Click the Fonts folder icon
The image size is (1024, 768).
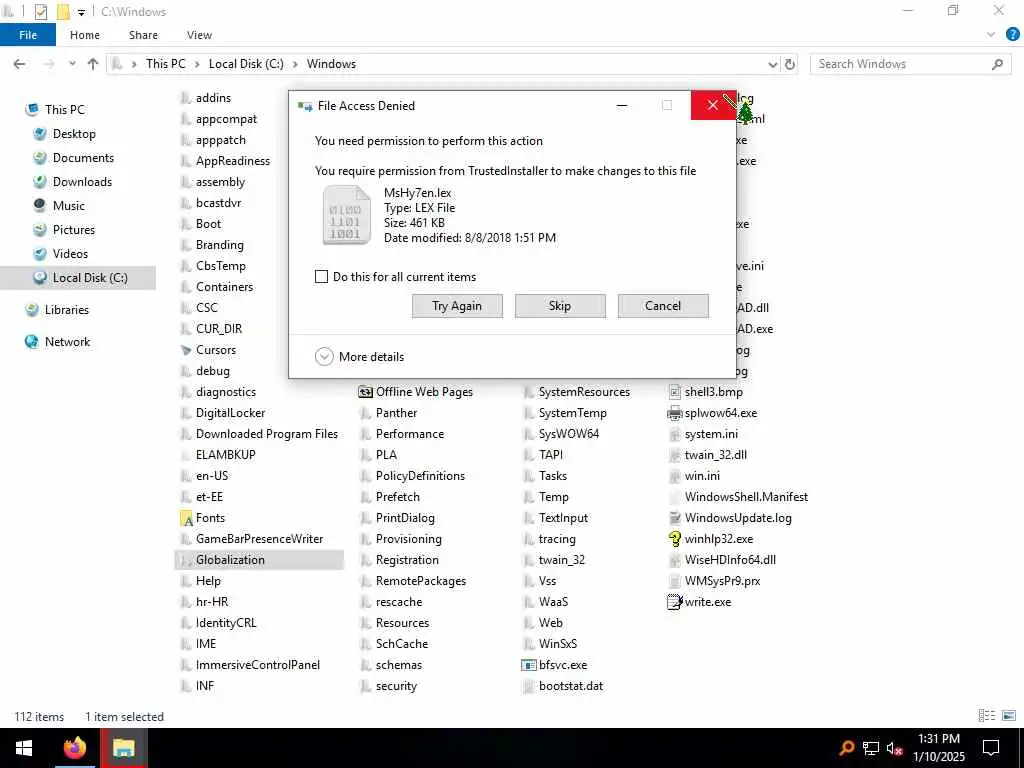[x=186, y=519]
